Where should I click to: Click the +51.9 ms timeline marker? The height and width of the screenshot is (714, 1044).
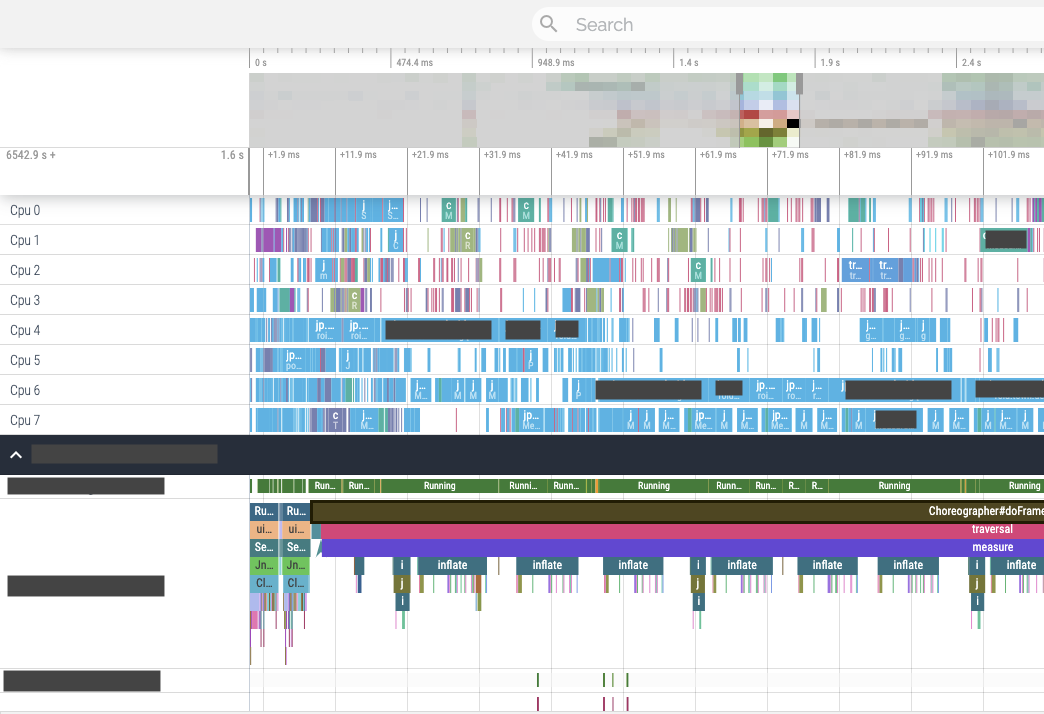646,155
